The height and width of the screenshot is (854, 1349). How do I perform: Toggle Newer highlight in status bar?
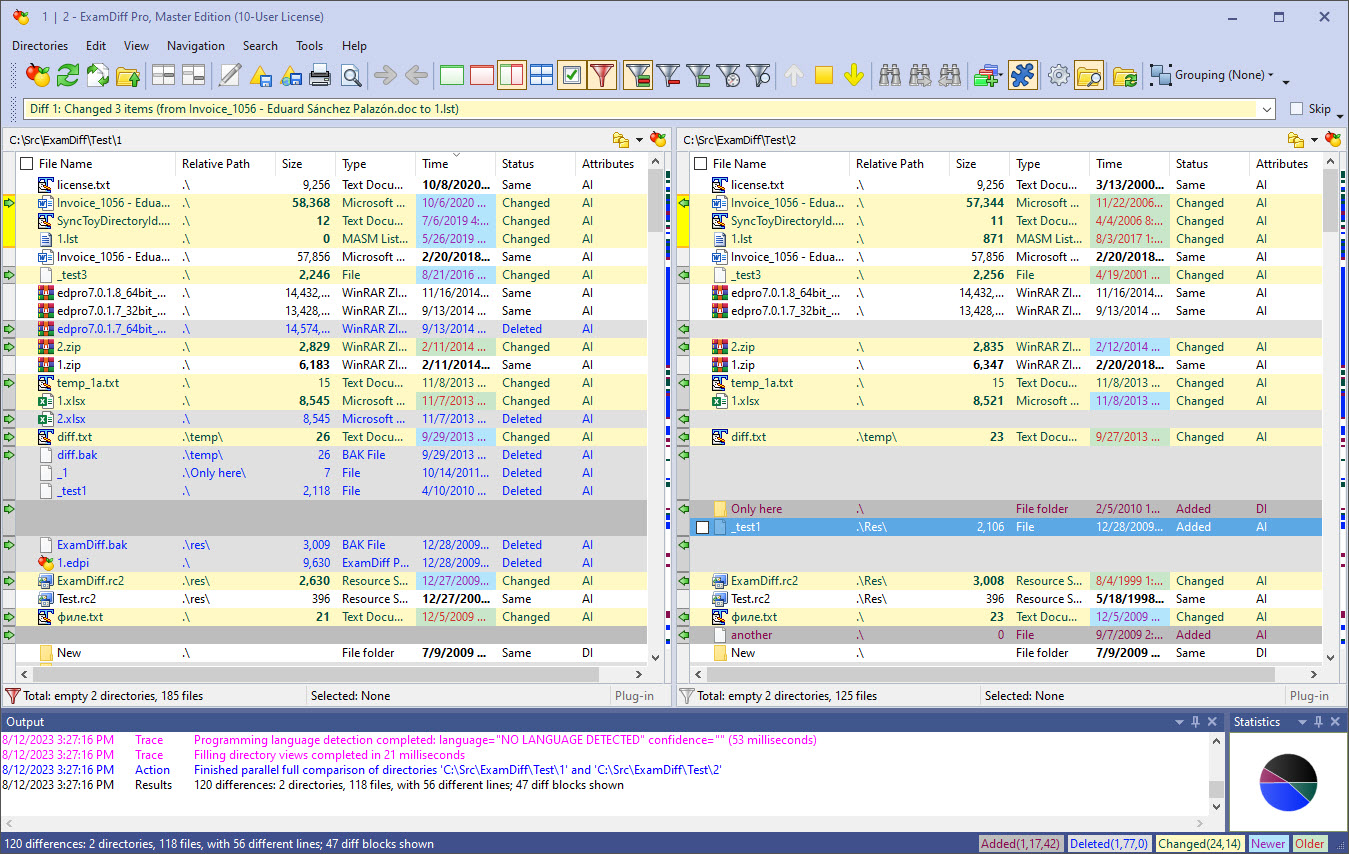(x=1268, y=843)
